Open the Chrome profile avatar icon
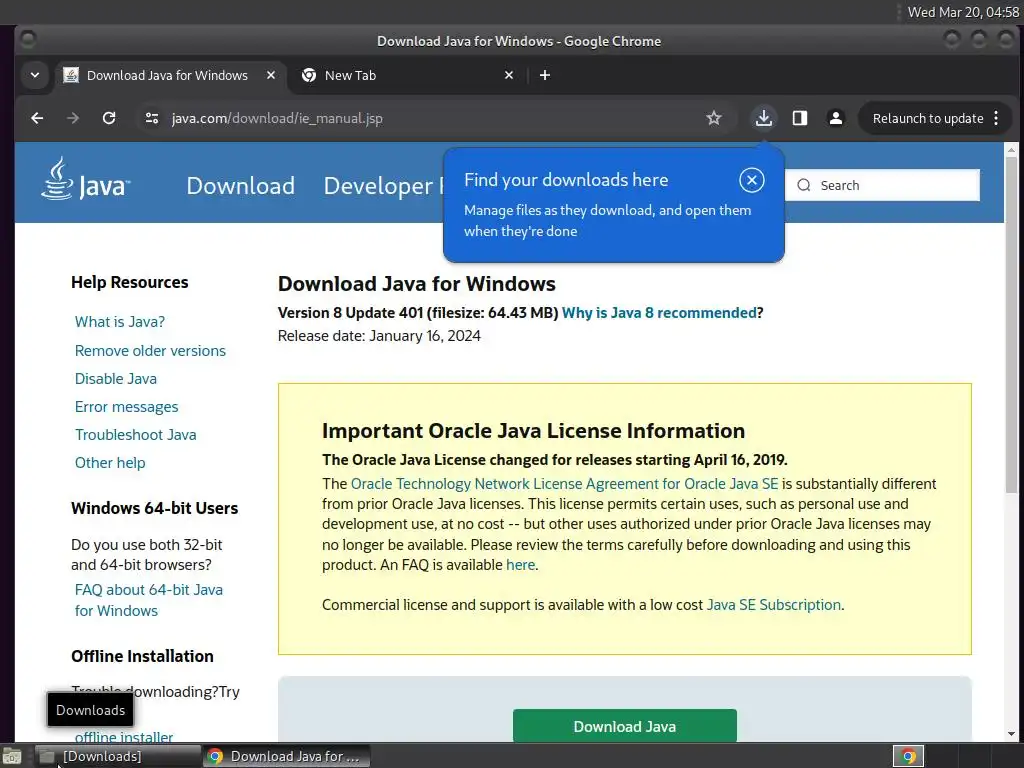1024x768 pixels. (x=835, y=118)
